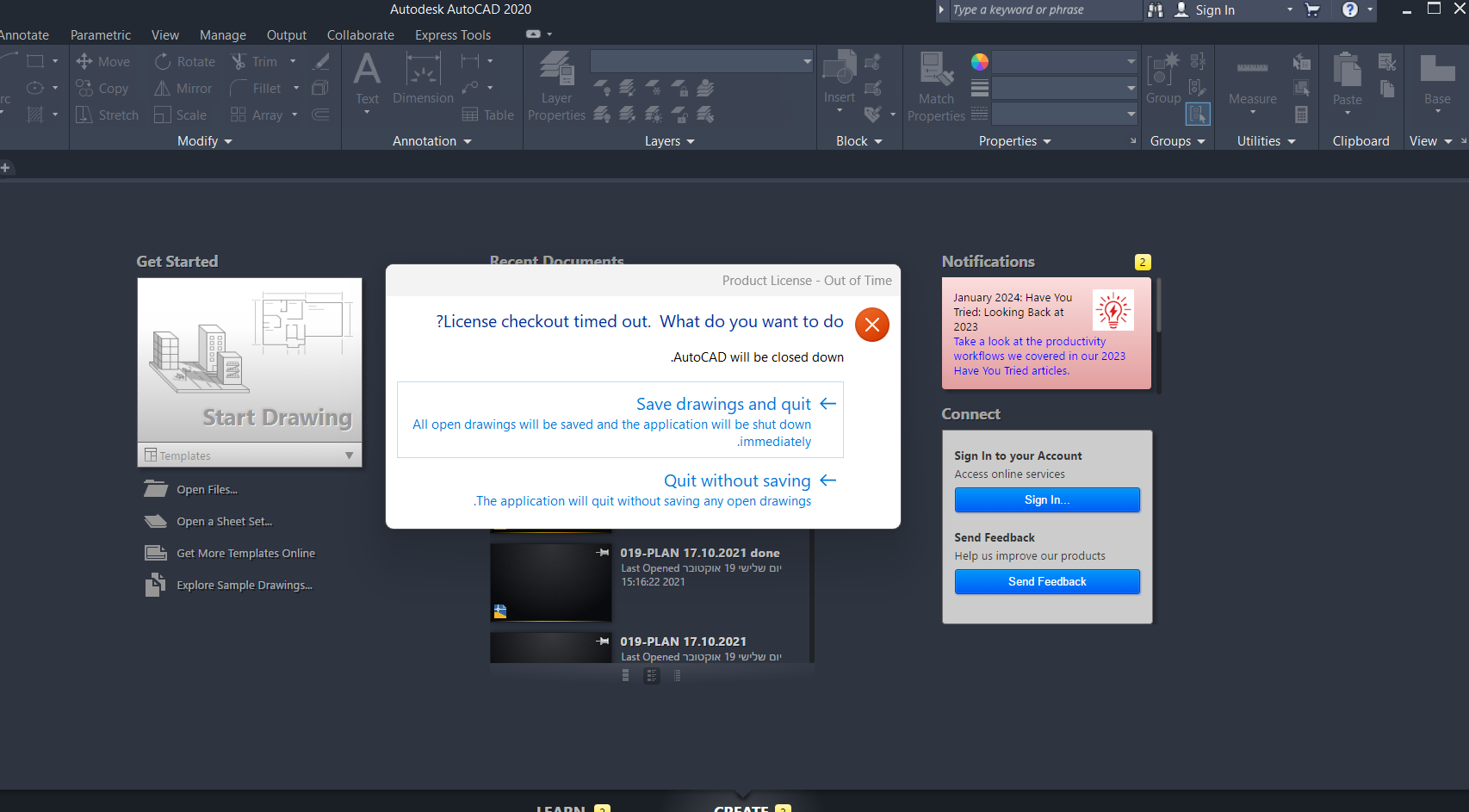Click the Explore Sample Drawings... link
The height and width of the screenshot is (812, 1469).
245,586
